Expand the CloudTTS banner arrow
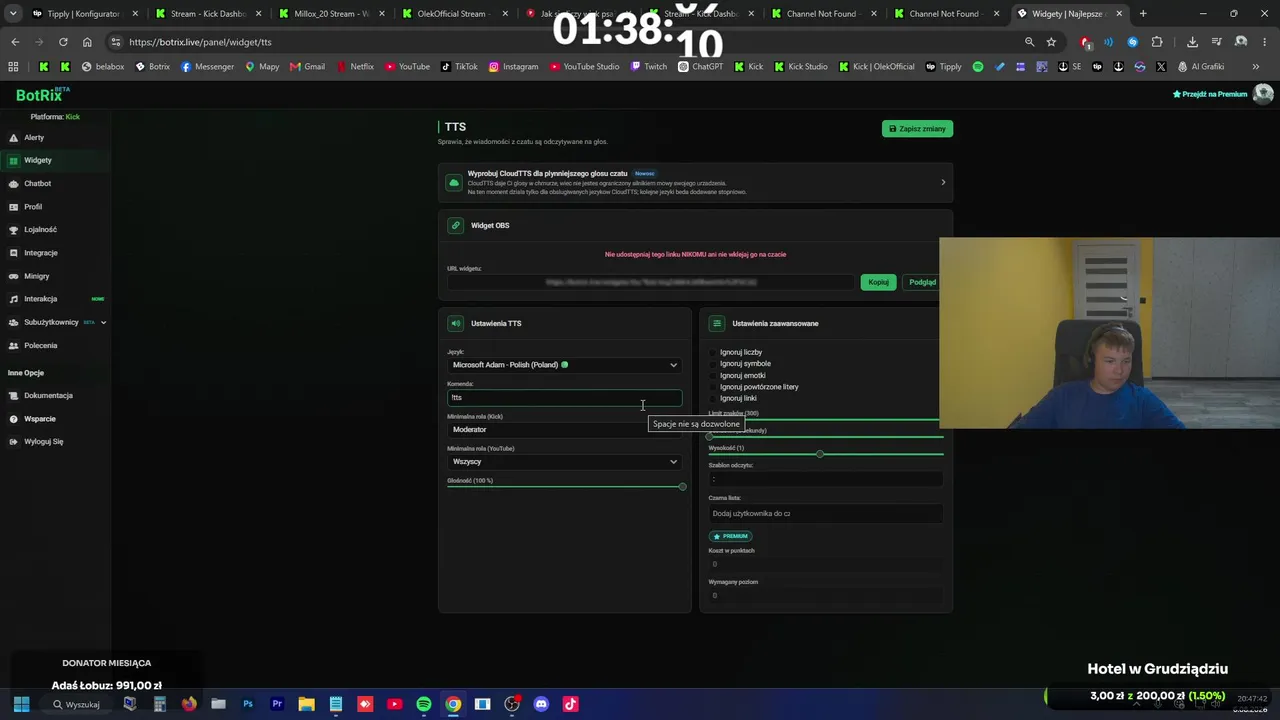 point(943,183)
